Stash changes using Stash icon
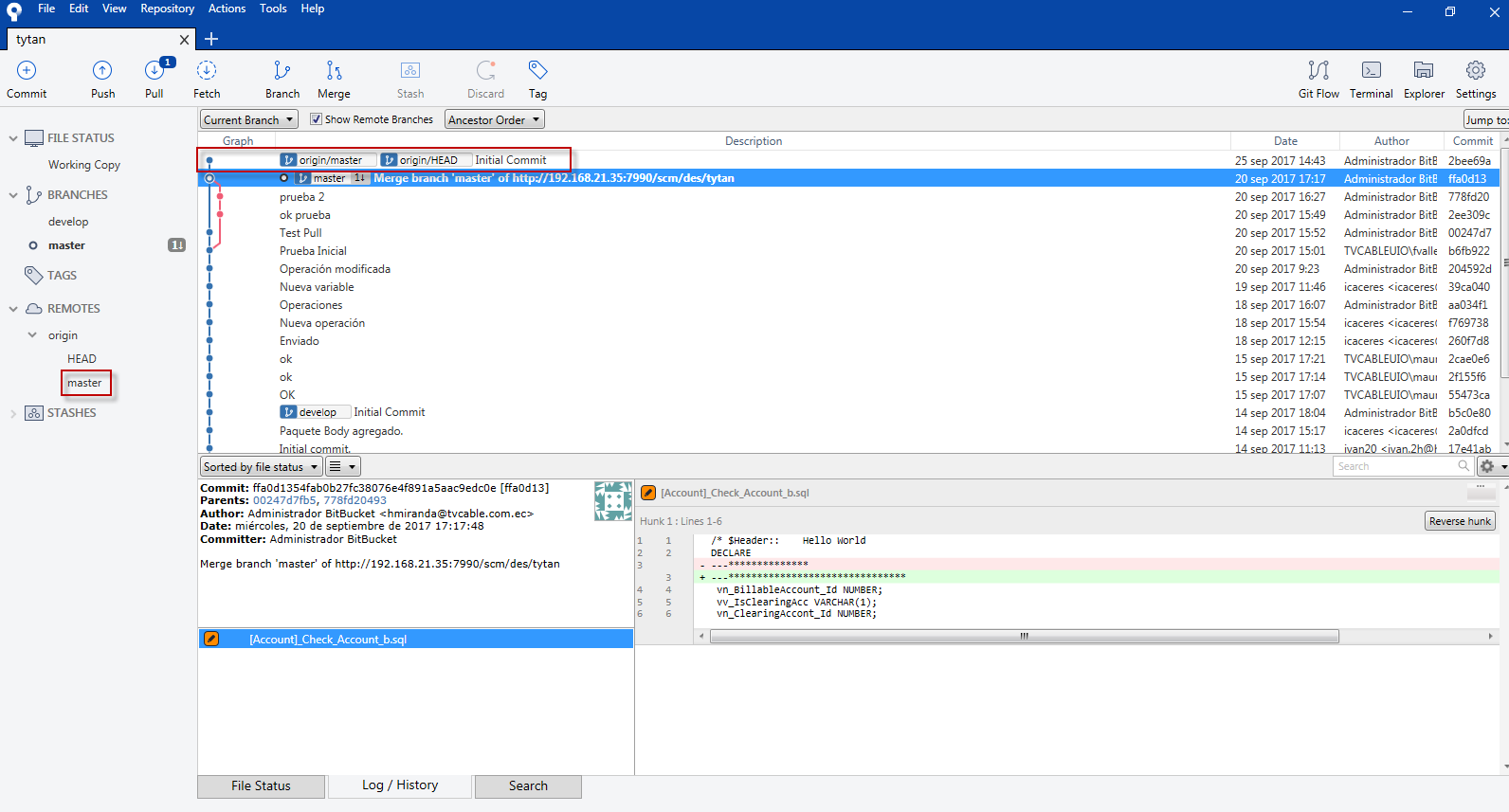Image resolution: width=1509 pixels, height=812 pixels. [x=410, y=70]
